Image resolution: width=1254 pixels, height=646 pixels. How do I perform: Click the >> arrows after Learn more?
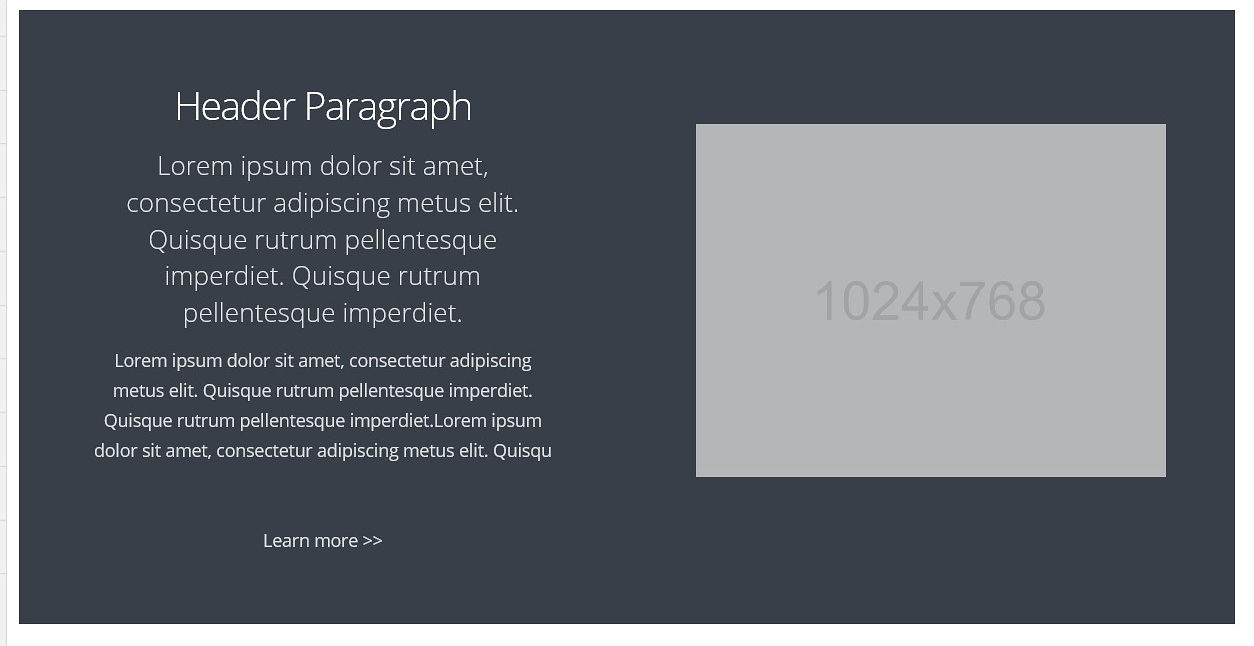coord(372,540)
